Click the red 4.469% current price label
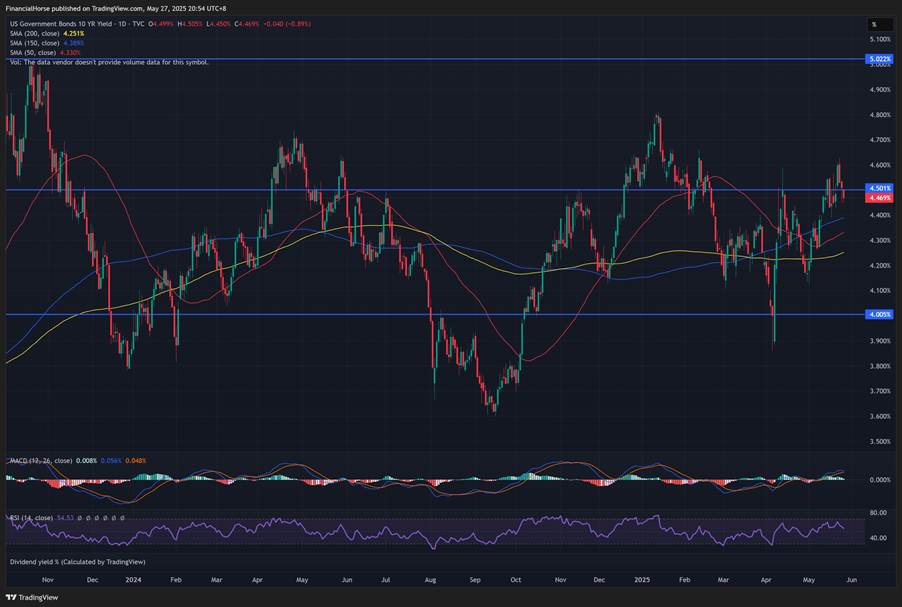 879,198
